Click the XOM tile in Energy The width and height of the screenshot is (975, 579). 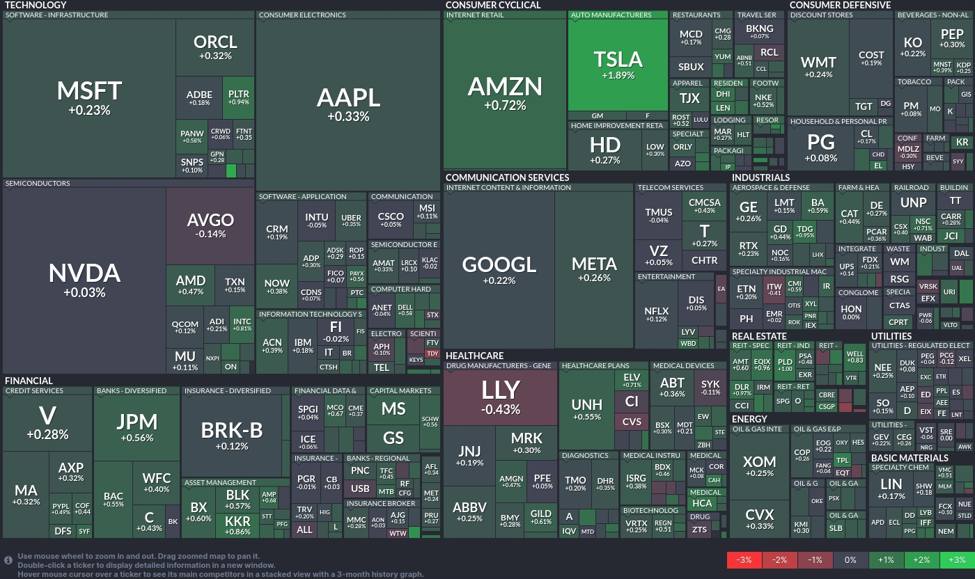click(759, 466)
